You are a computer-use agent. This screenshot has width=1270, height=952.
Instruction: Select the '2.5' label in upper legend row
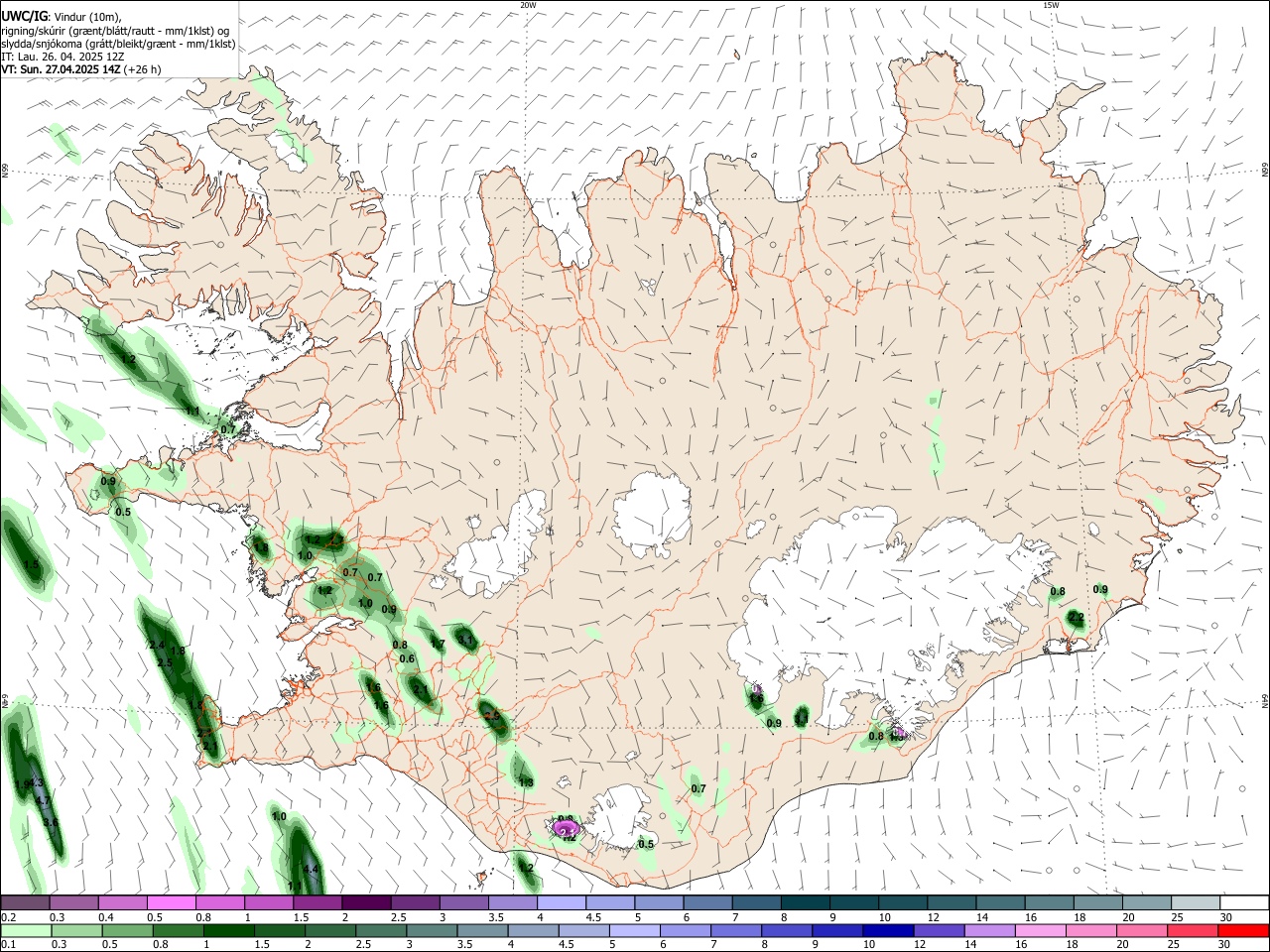[398, 917]
